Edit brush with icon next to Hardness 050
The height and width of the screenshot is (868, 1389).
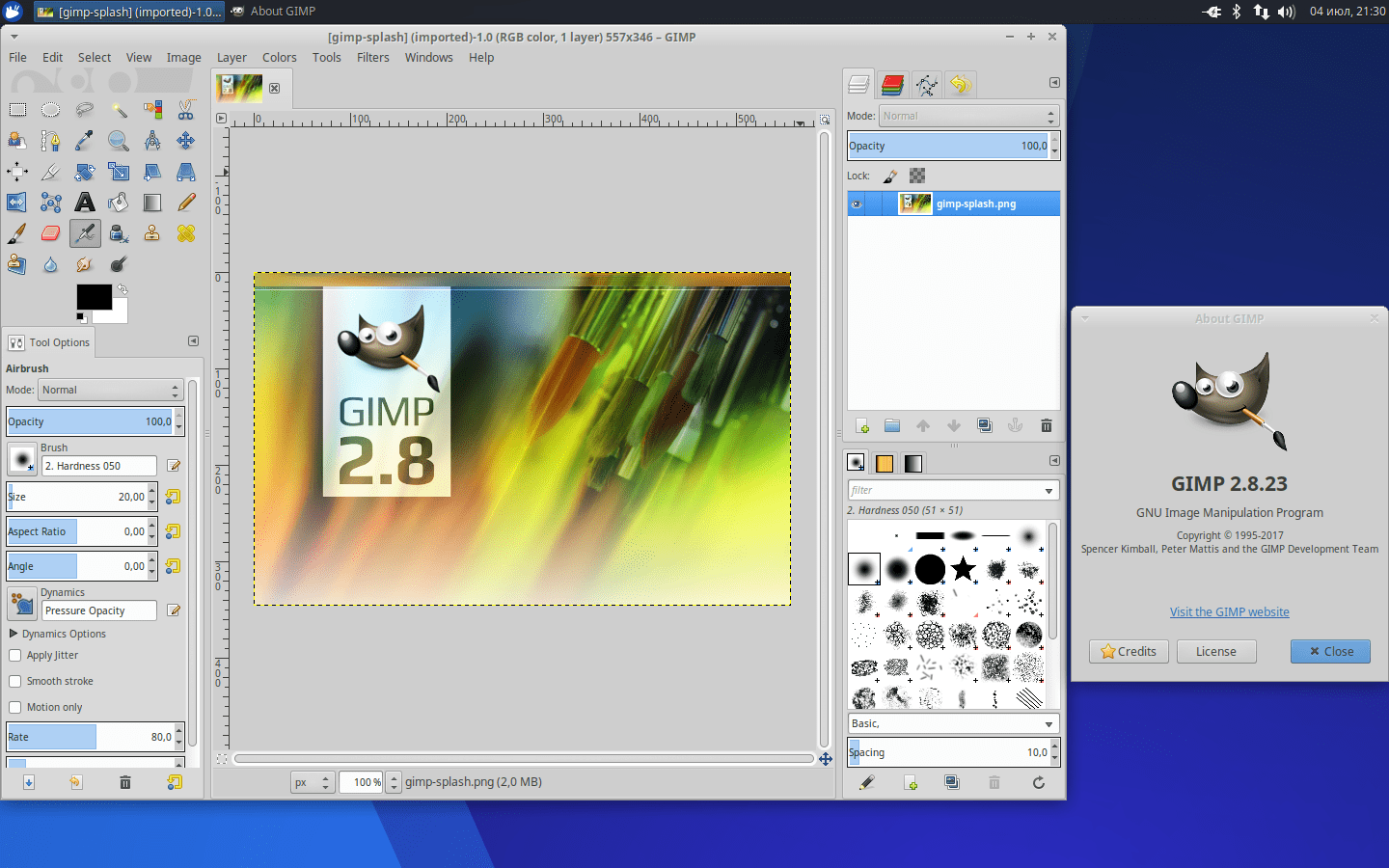point(174,466)
